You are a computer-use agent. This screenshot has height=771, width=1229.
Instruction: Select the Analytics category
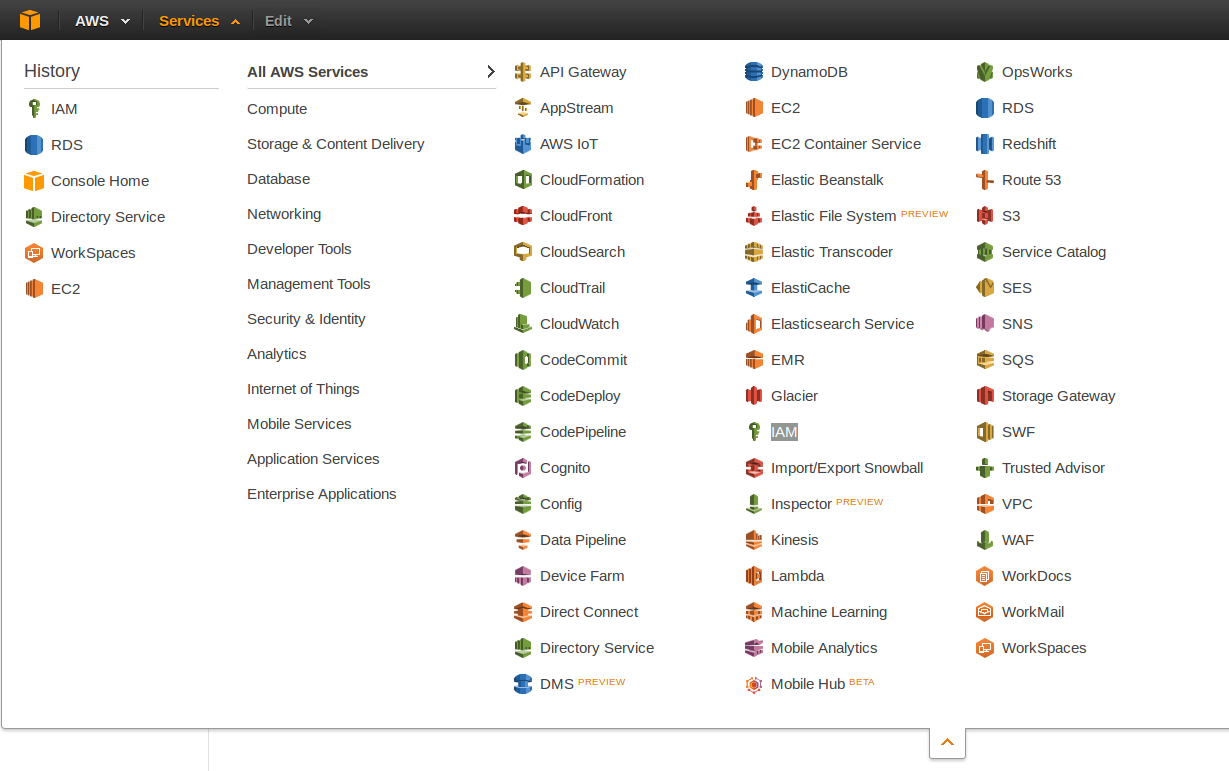pyautogui.click(x=277, y=354)
